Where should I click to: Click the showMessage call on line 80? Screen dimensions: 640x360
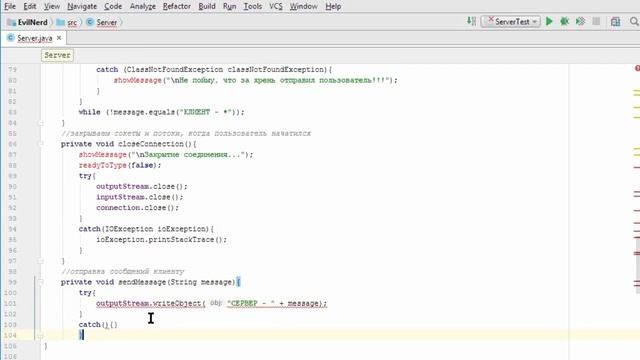click(x=256, y=80)
